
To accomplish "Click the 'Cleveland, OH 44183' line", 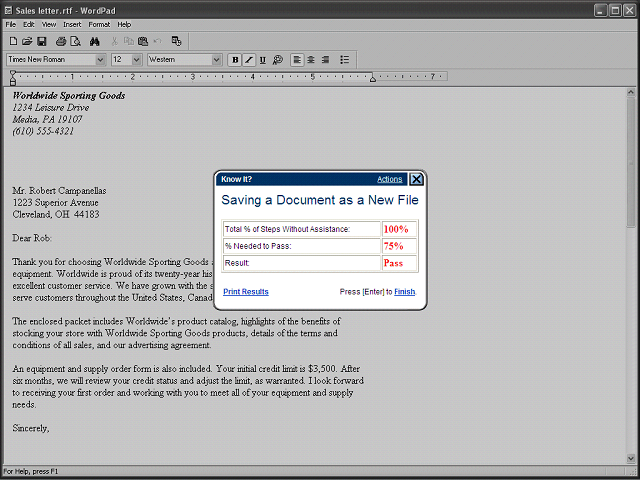I will tap(56, 214).
